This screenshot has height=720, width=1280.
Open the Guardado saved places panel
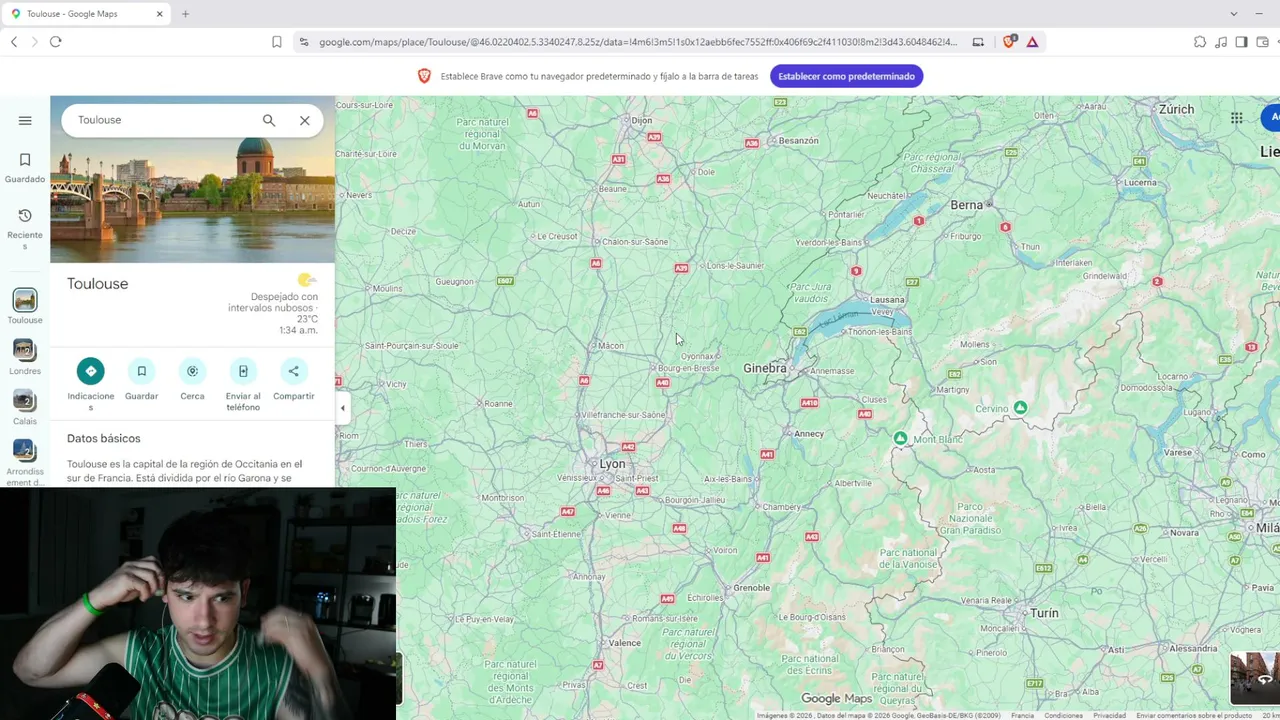pos(25,167)
